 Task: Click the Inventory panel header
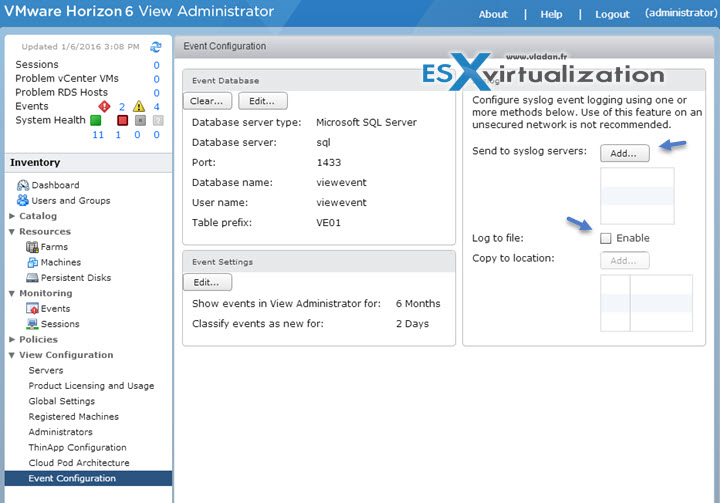click(x=88, y=163)
